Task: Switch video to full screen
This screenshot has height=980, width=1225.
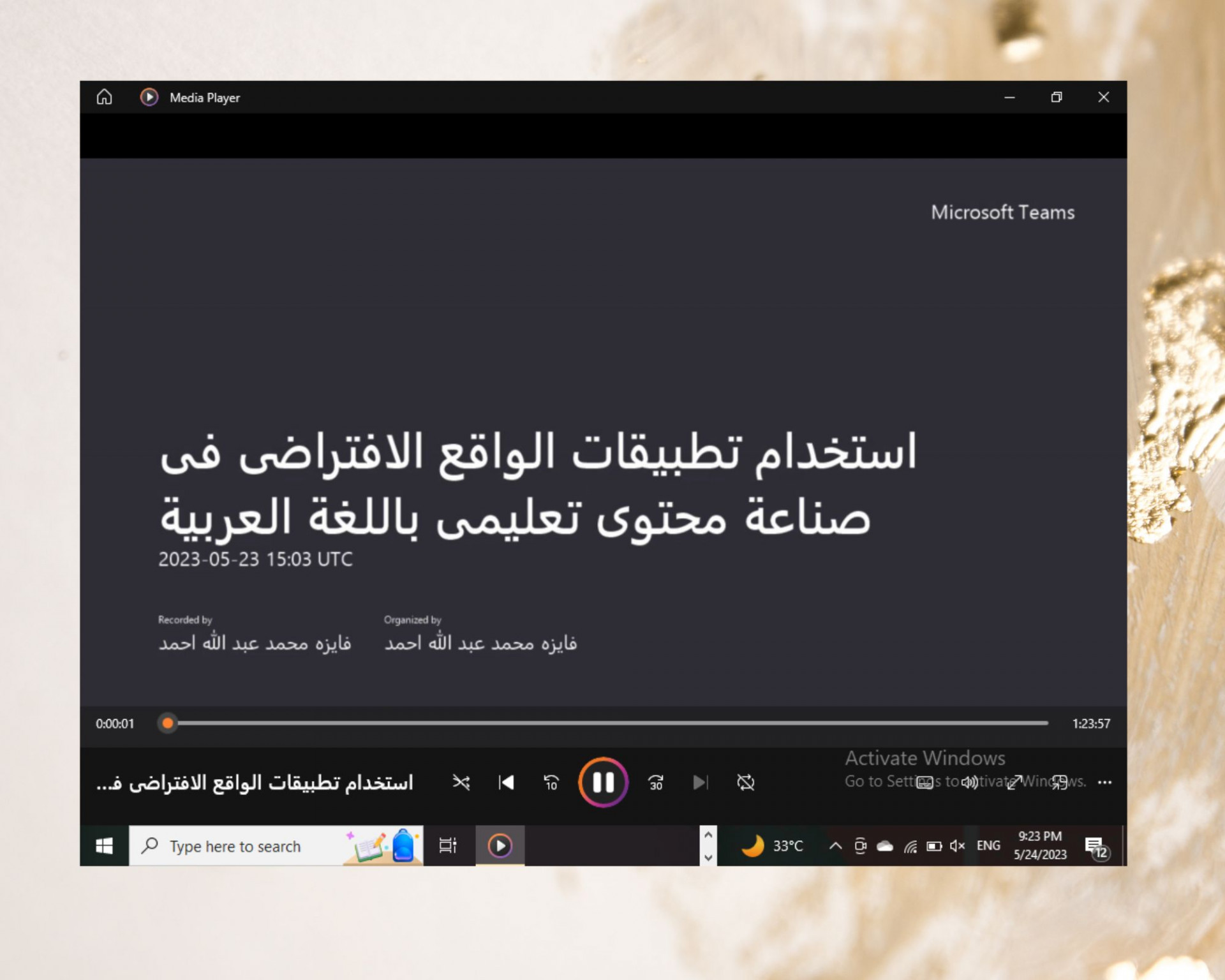Action: tap(1014, 782)
